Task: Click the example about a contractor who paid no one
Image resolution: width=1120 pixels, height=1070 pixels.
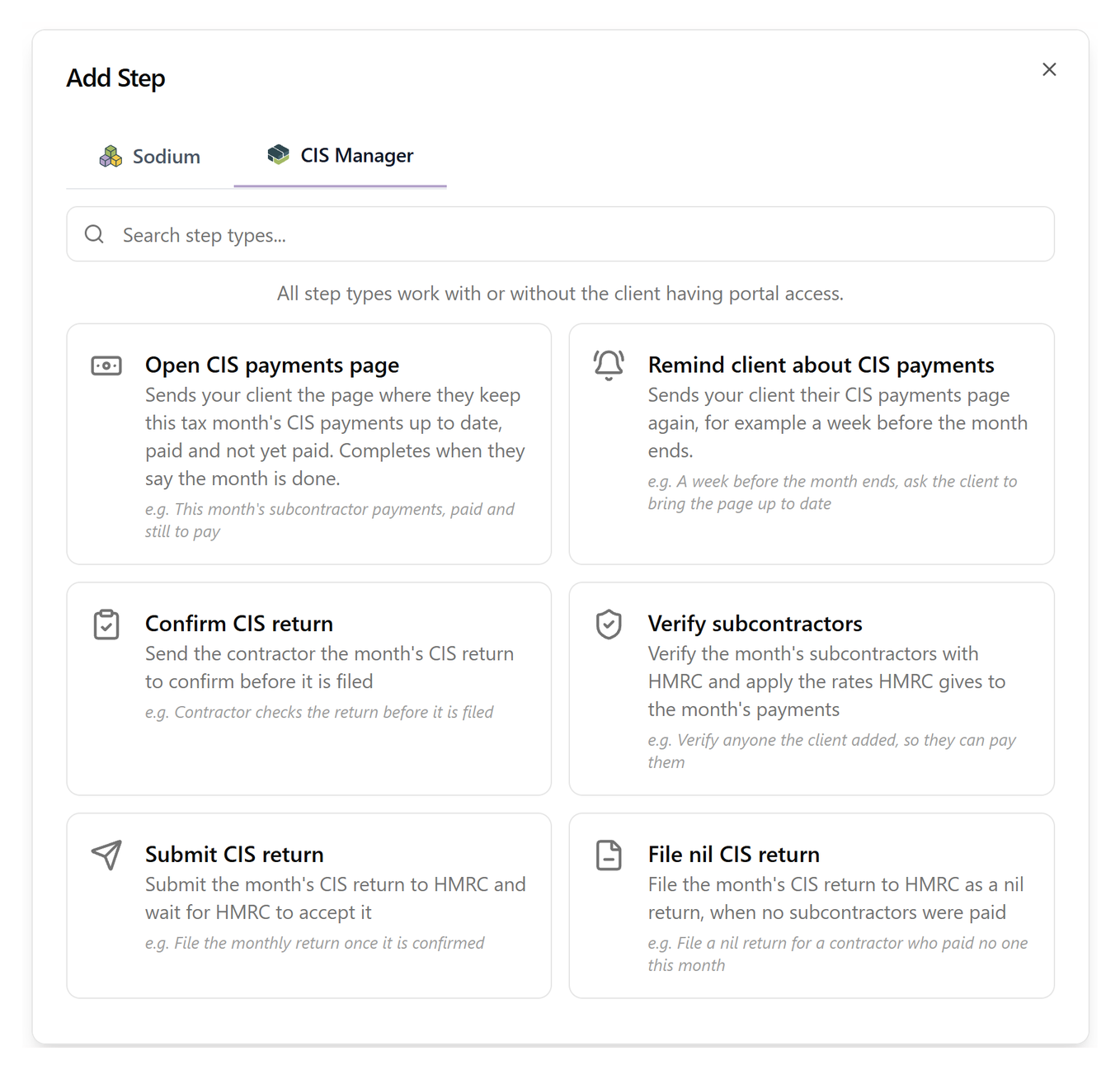Action: (x=838, y=955)
